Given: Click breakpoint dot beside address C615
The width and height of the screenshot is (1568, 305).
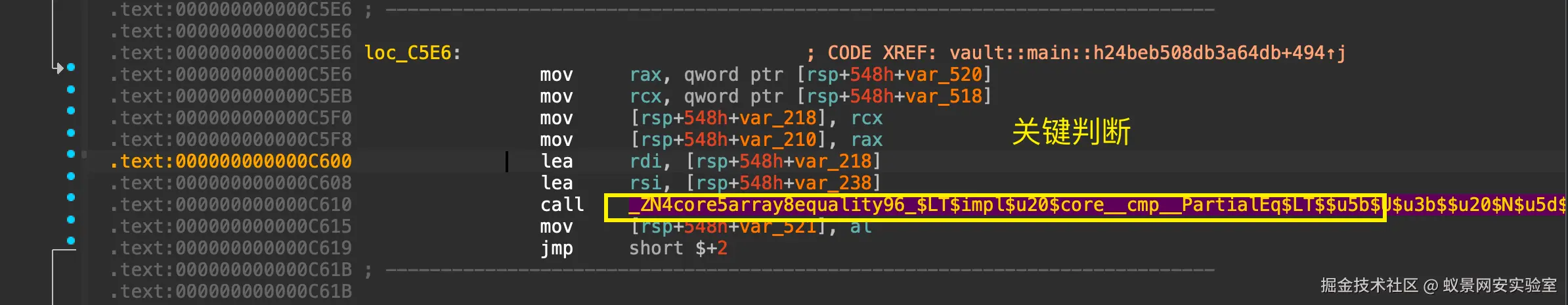Looking at the screenshot, I should pos(71,220).
